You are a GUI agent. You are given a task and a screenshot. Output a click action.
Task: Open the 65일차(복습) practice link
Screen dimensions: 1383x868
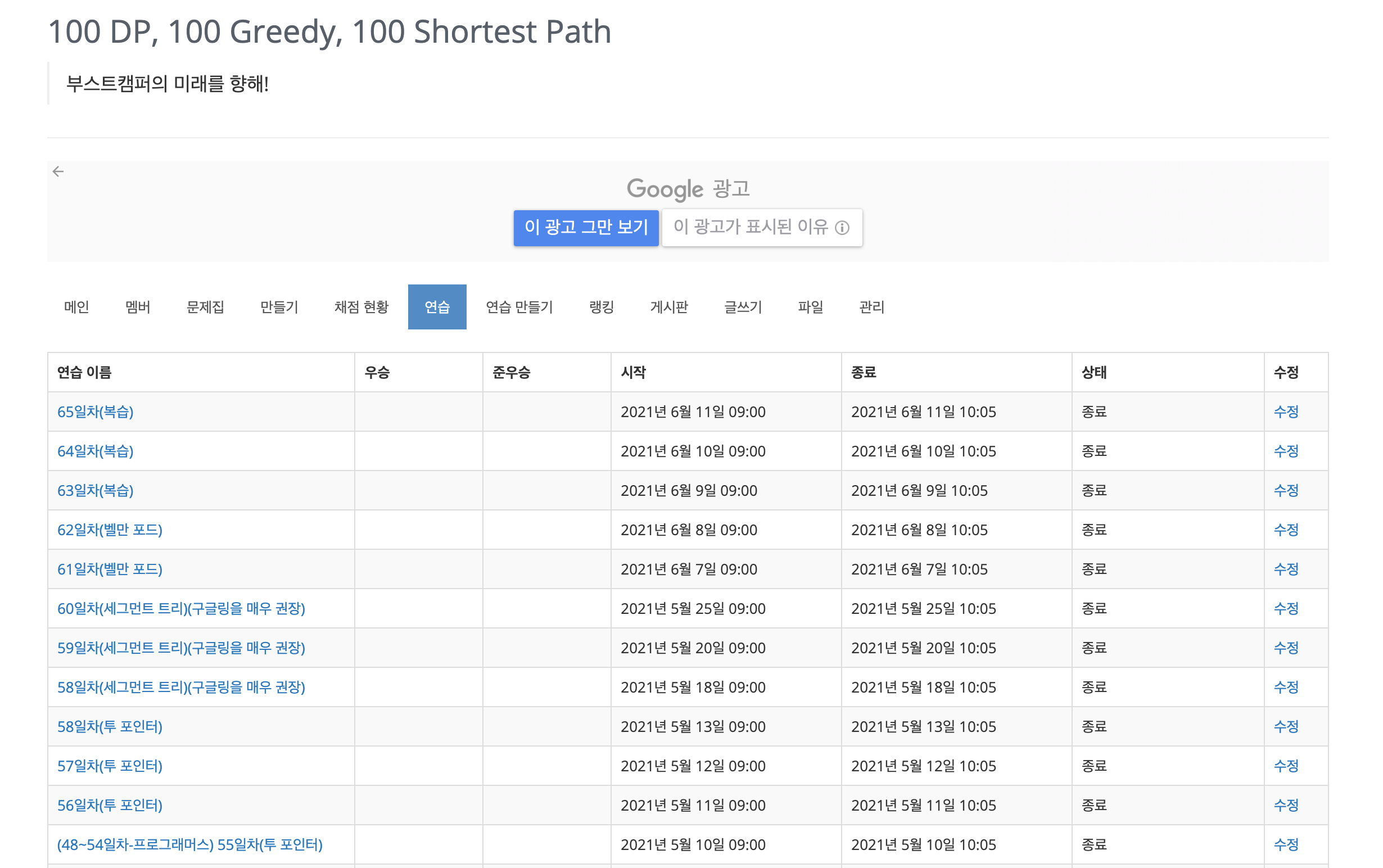(96, 412)
